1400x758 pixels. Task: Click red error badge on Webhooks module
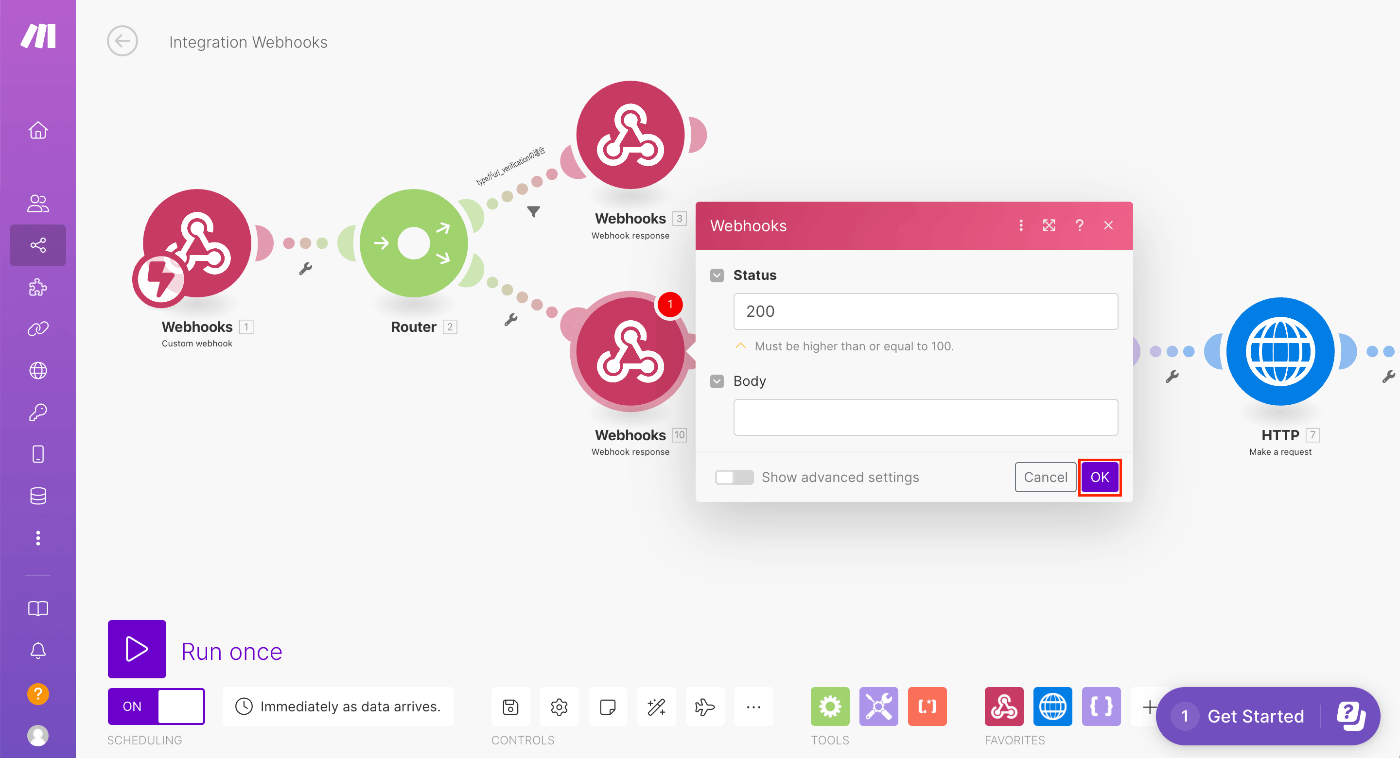670,304
